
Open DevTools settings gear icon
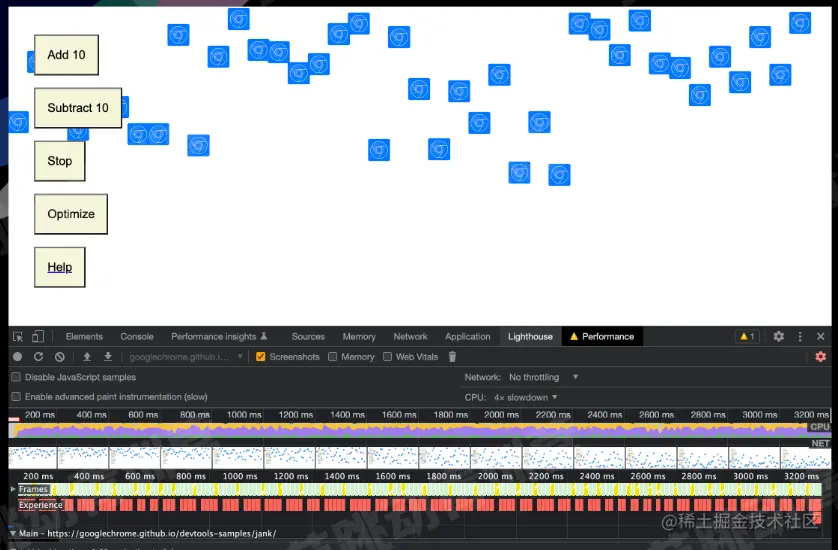point(779,336)
